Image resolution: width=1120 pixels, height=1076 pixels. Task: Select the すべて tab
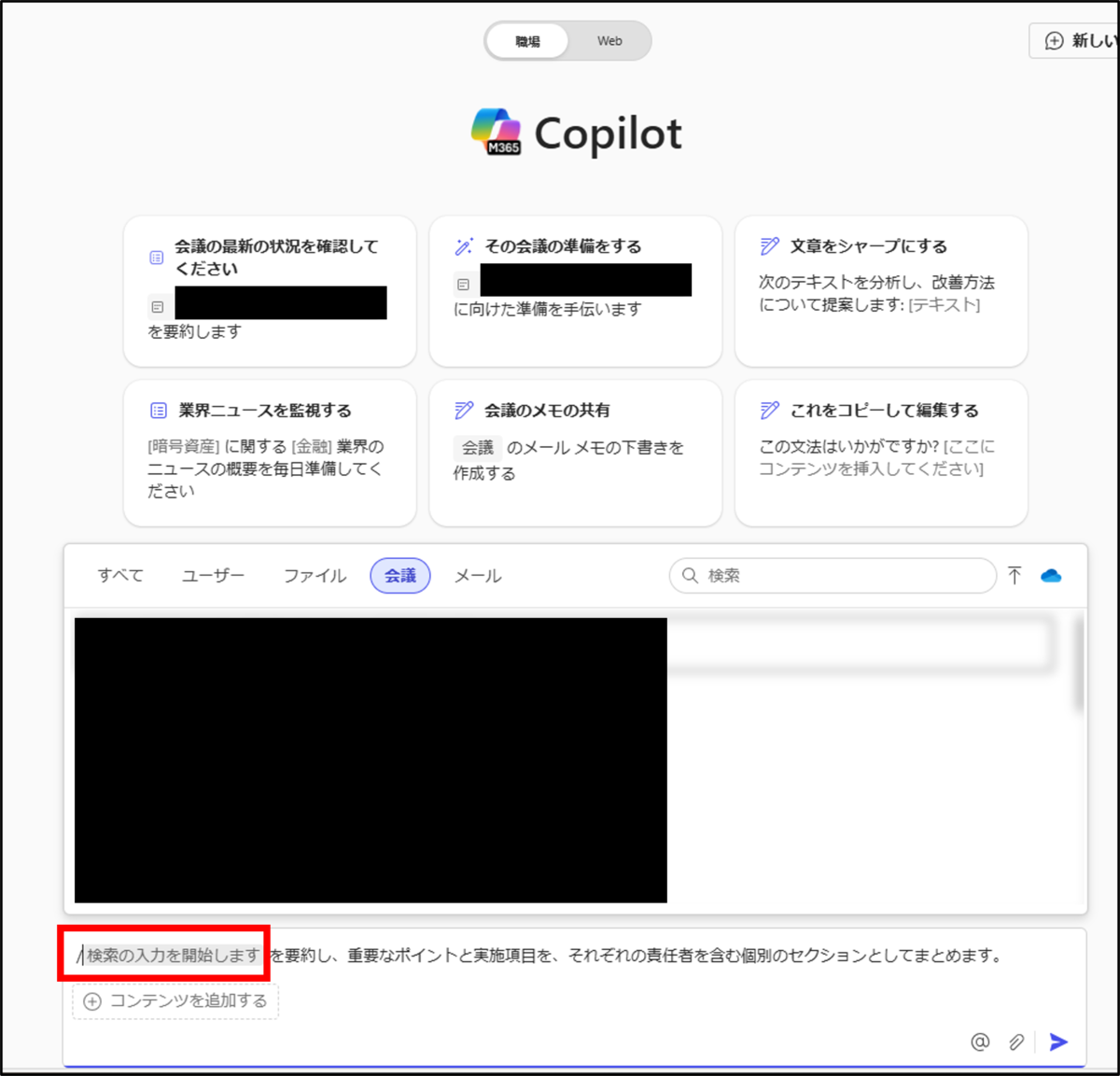click(x=120, y=576)
